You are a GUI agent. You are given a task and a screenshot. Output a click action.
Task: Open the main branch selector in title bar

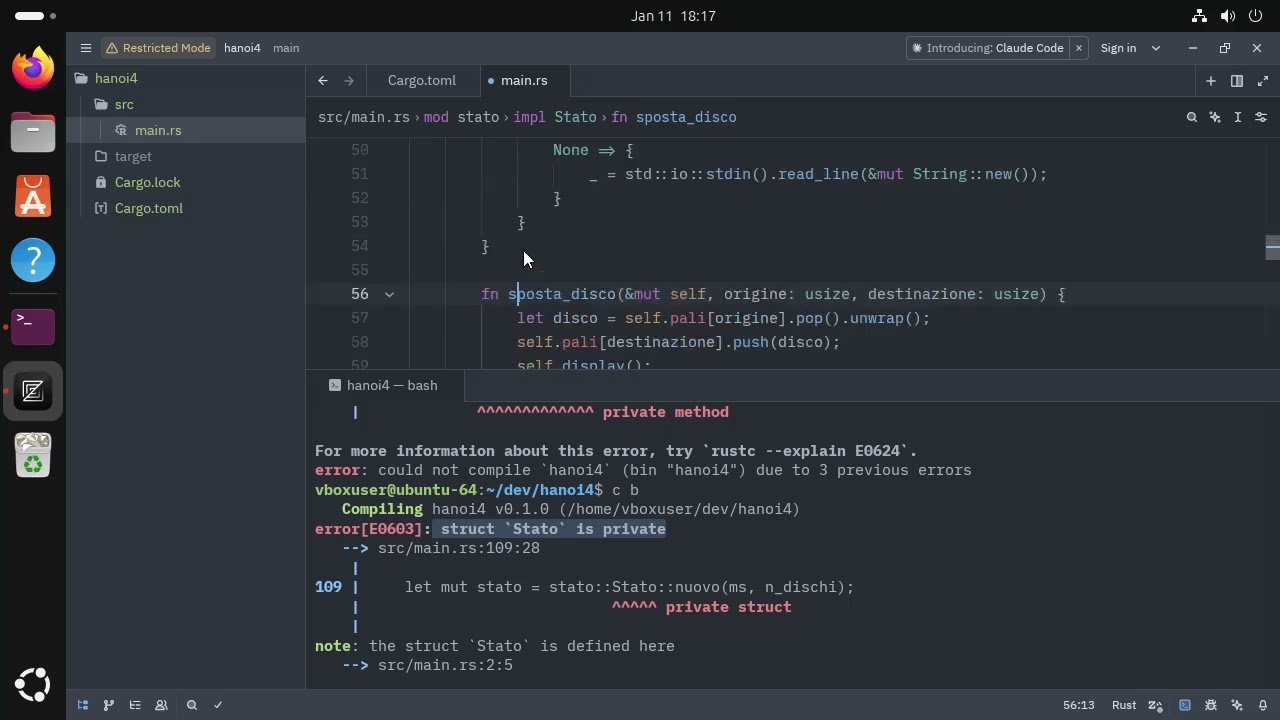(286, 48)
